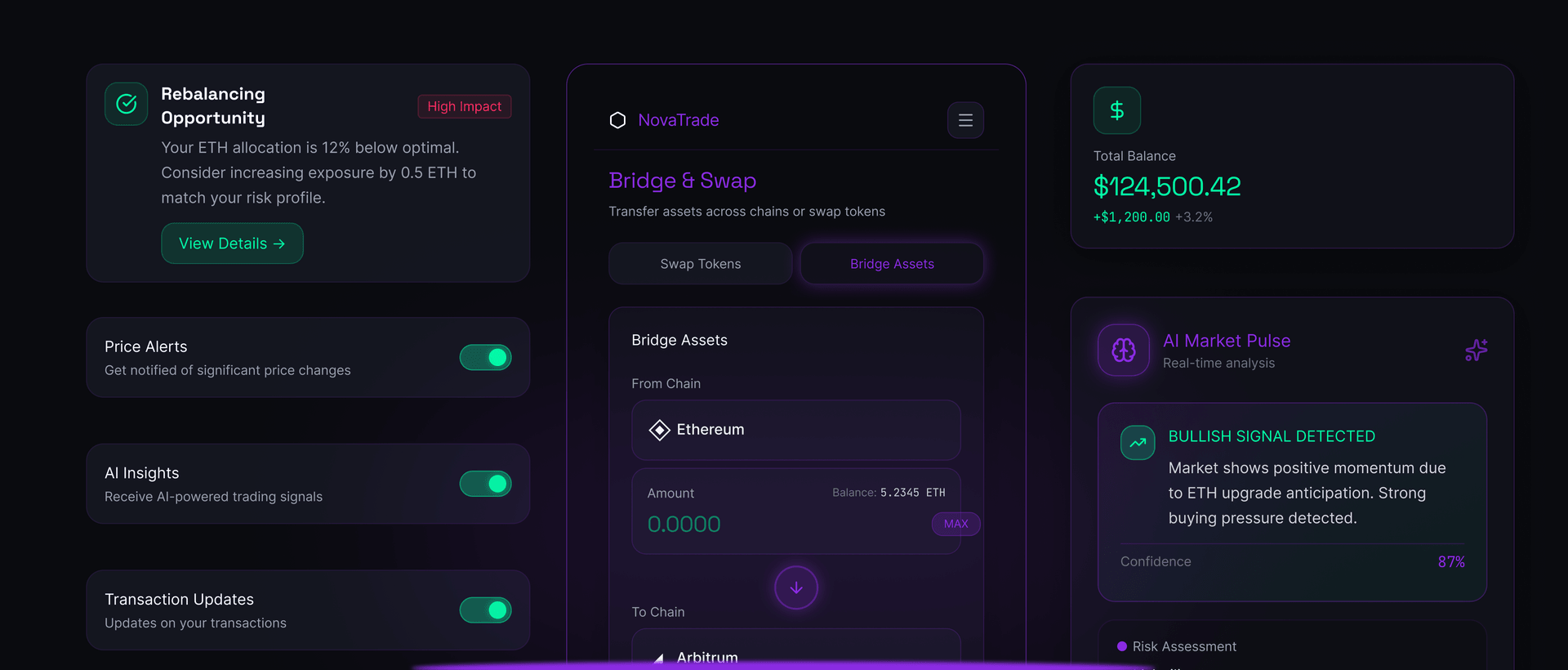This screenshot has height=670, width=1568.
Task: Open the From Chain Ethereum selector
Action: click(x=796, y=430)
